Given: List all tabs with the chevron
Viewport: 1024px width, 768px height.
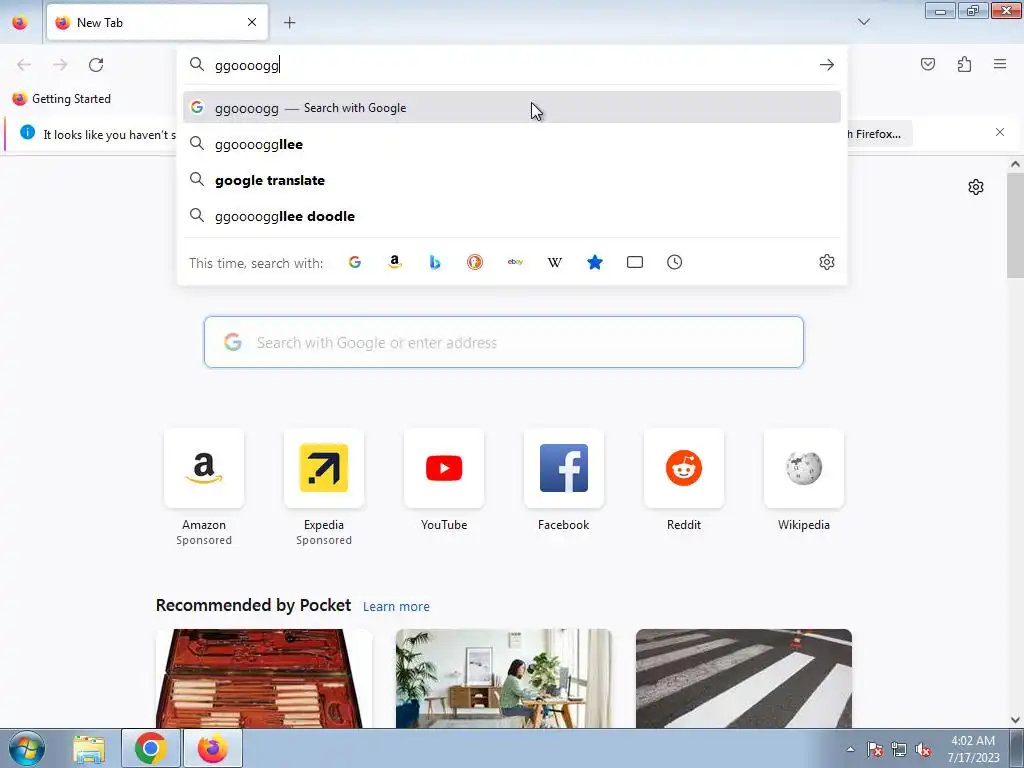Looking at the screenshot, I should tap(863, 22).
